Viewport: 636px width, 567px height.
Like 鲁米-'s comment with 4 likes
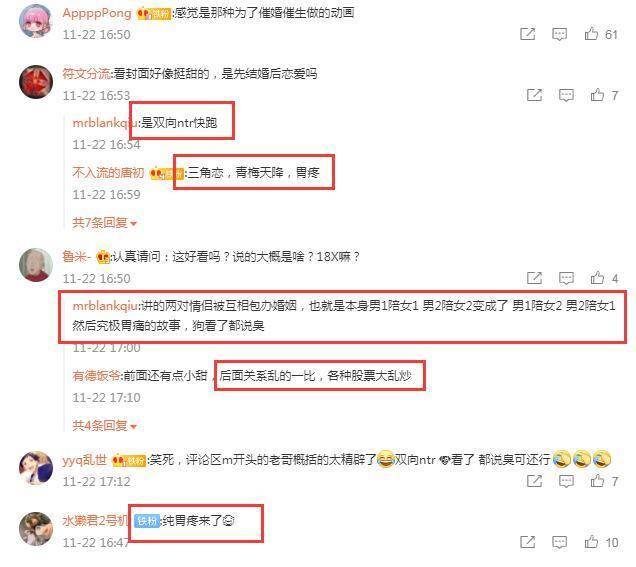click(597, 278)
